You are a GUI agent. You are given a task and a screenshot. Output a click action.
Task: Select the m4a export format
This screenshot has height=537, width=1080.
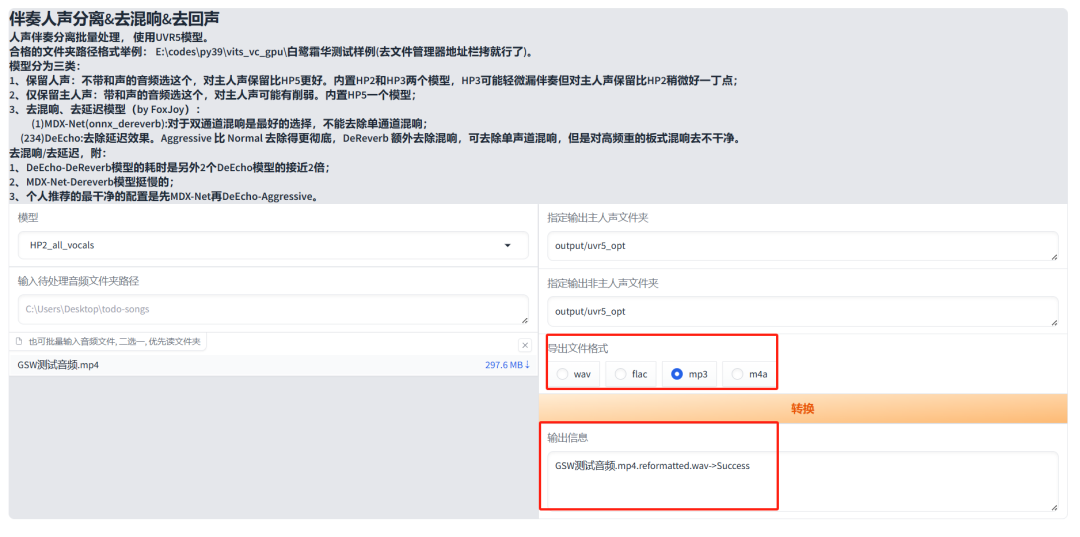[x=749, y=374]
